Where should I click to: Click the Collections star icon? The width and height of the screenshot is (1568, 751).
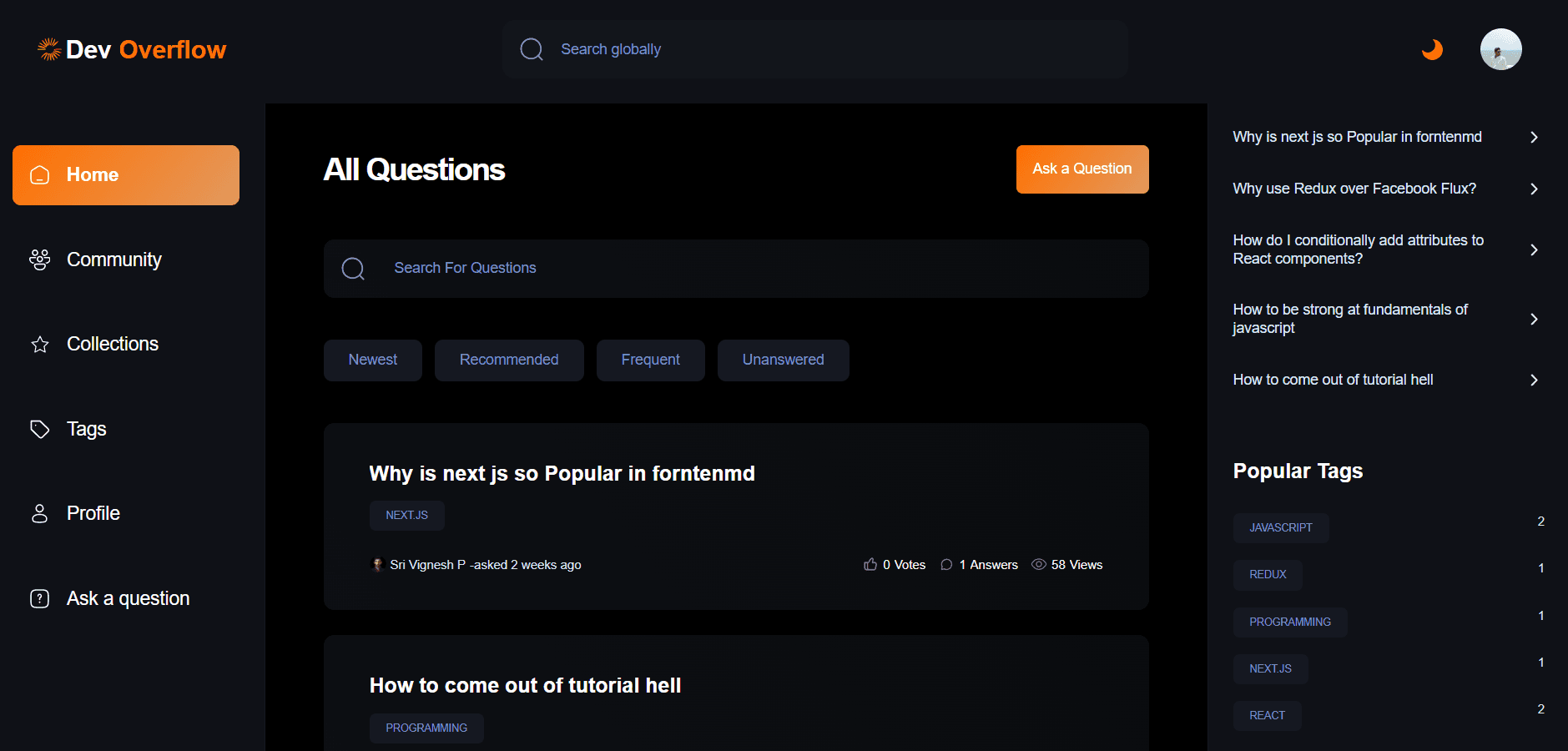pyautogui.click(x=39, y=344)
